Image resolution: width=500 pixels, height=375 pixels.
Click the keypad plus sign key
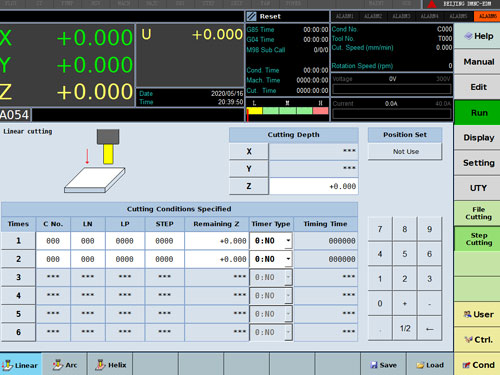pyautogui.click(x=405, y=304)
